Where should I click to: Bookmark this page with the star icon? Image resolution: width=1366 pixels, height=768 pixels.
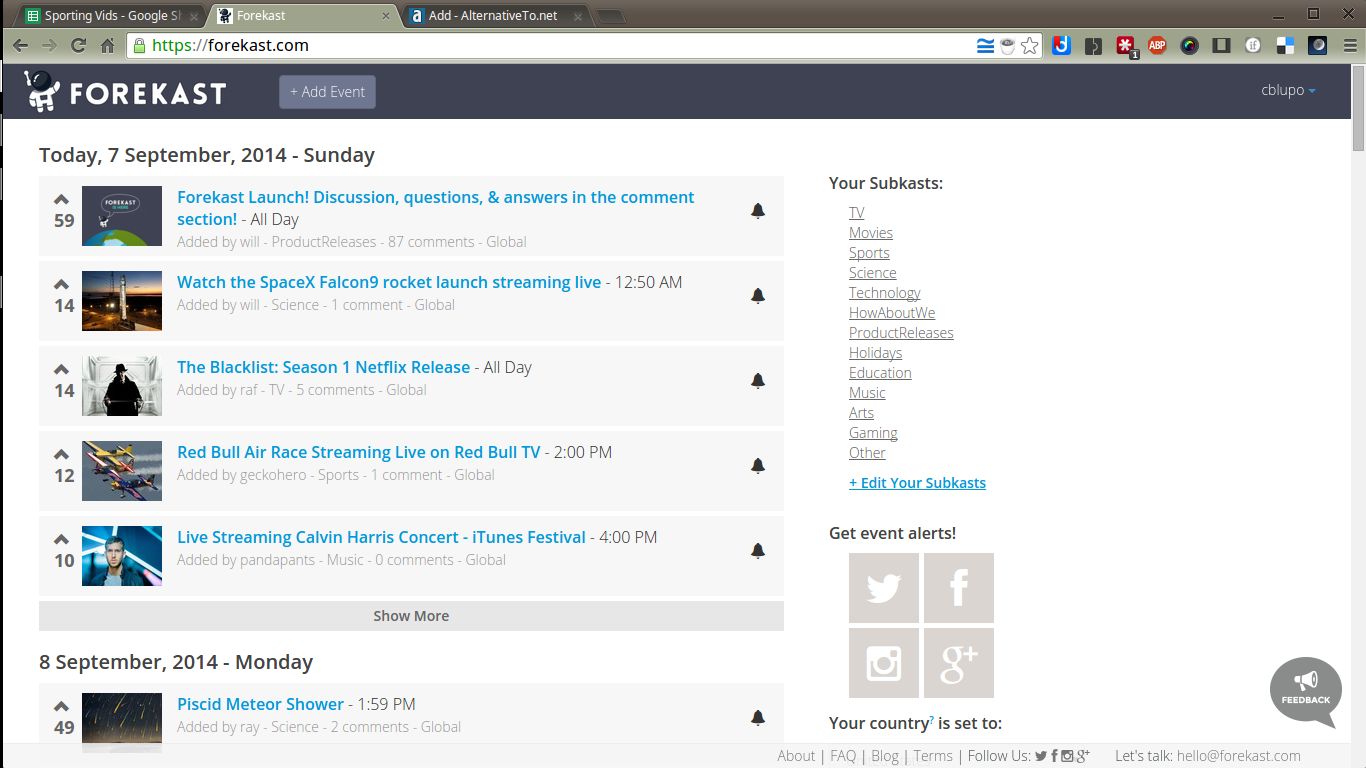[x=1030, y=45]
